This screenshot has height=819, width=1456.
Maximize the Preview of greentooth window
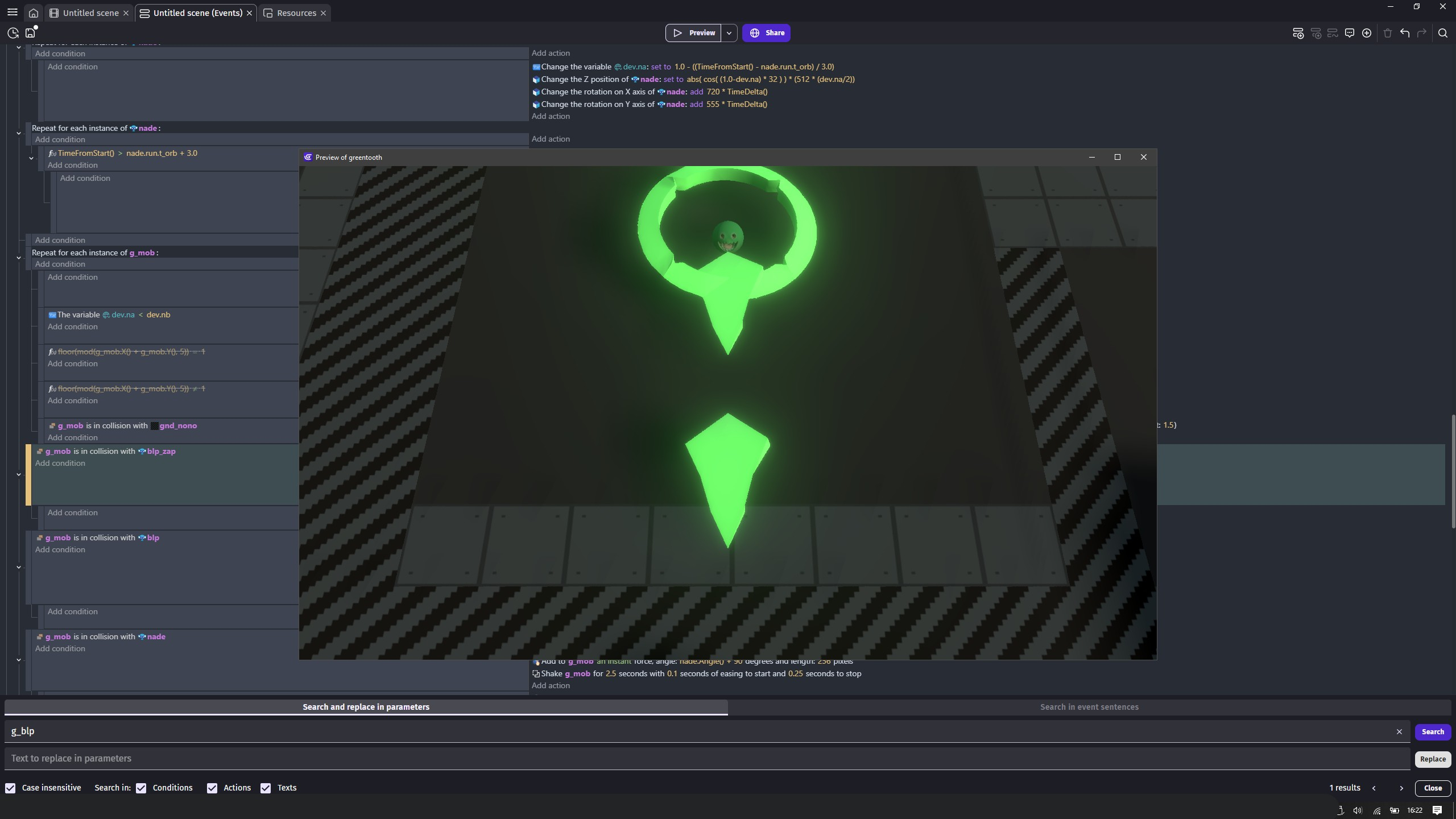pyautogui.click(x=1118, y=157)
